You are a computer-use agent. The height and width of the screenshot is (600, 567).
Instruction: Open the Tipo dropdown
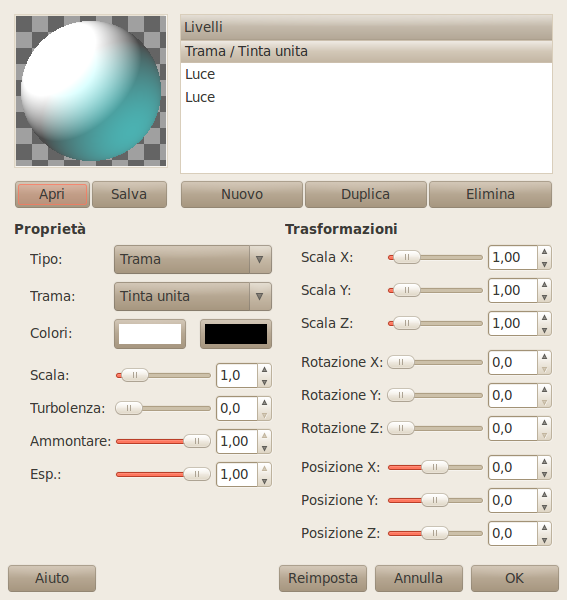(193, 259)
